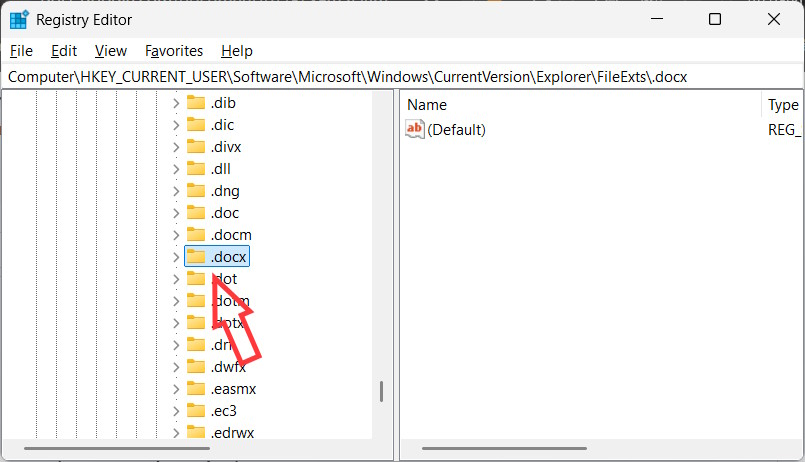Expand the .divx key
Viewport: 805px width, 462px height.
176,147
